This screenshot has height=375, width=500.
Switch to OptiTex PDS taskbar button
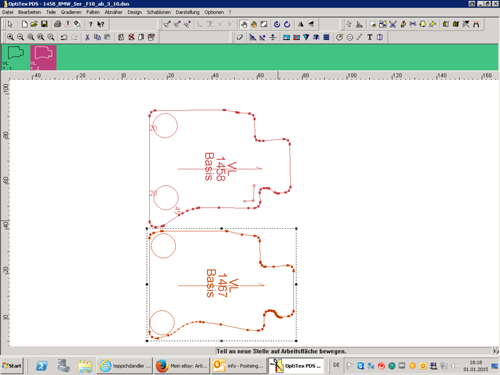[296, 366]
